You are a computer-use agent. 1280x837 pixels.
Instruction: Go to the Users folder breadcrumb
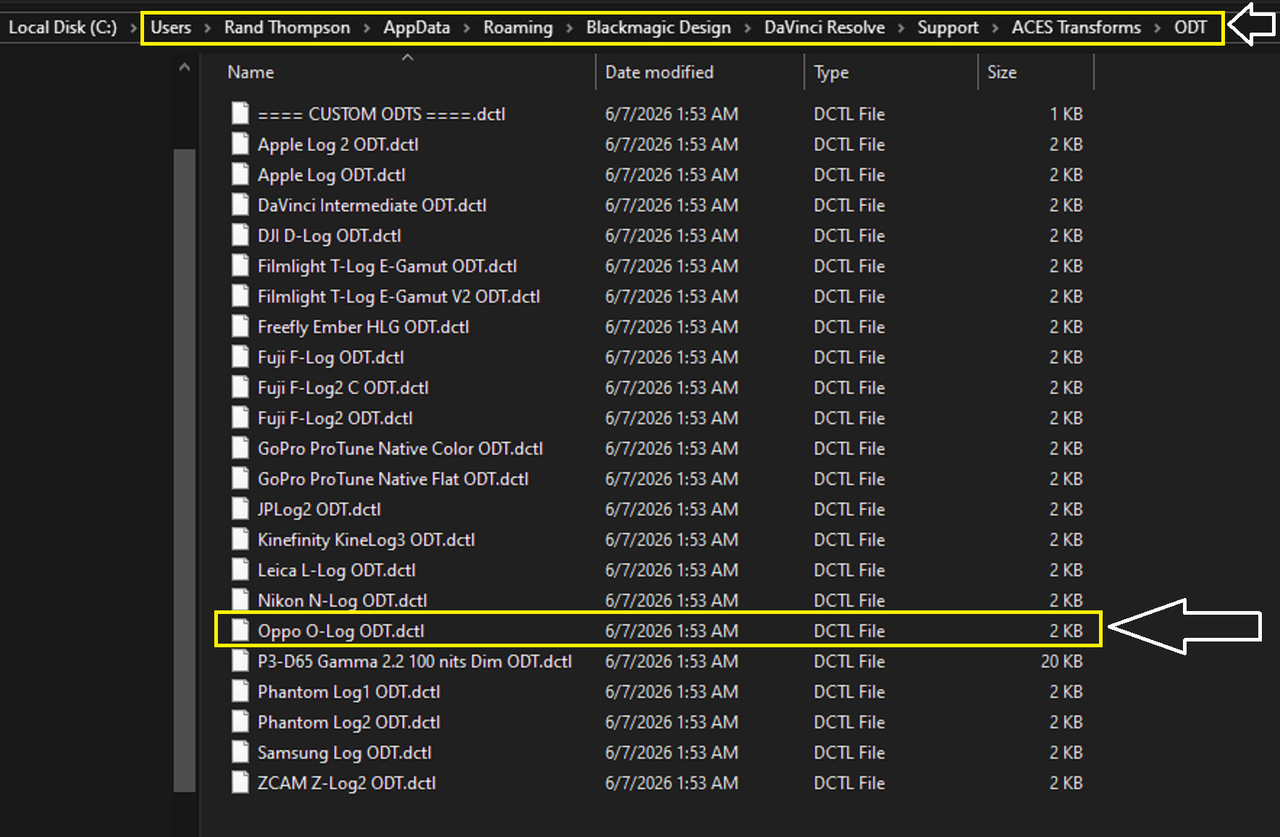click(x=171, y=27)
